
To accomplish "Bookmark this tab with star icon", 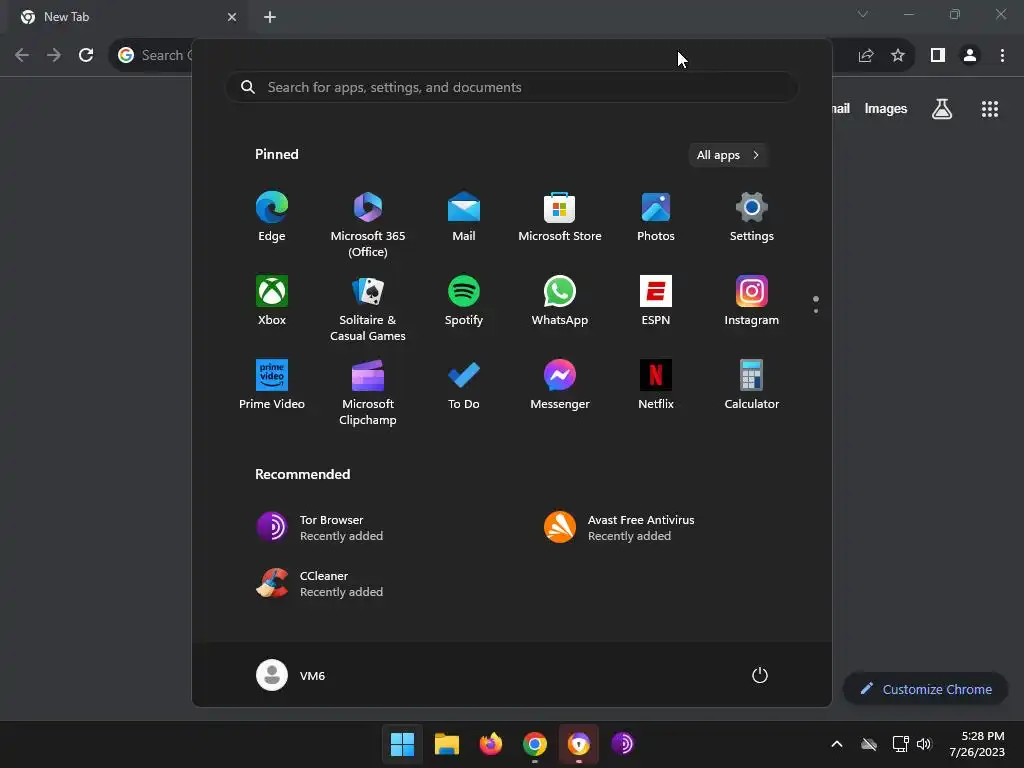I will (x=898, y=56).
